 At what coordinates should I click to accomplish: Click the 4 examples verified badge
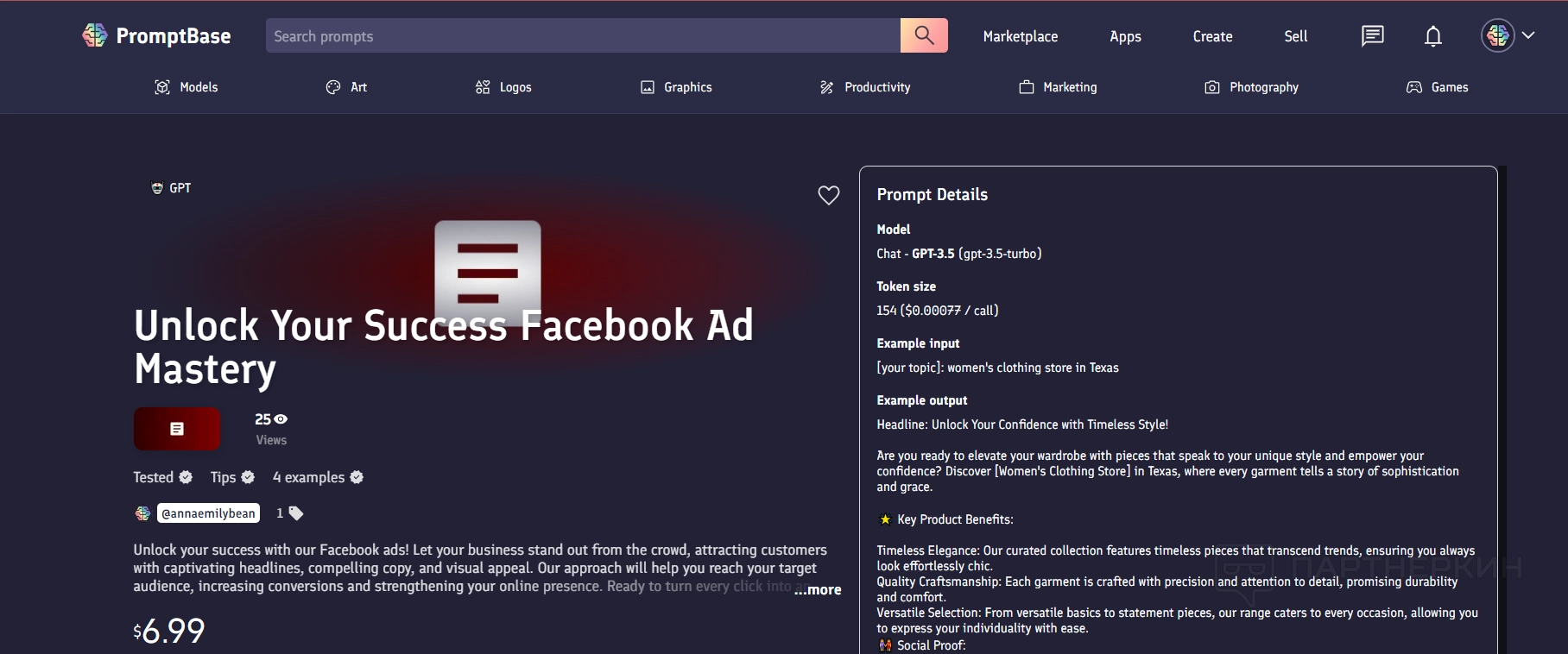pos(357,477)
